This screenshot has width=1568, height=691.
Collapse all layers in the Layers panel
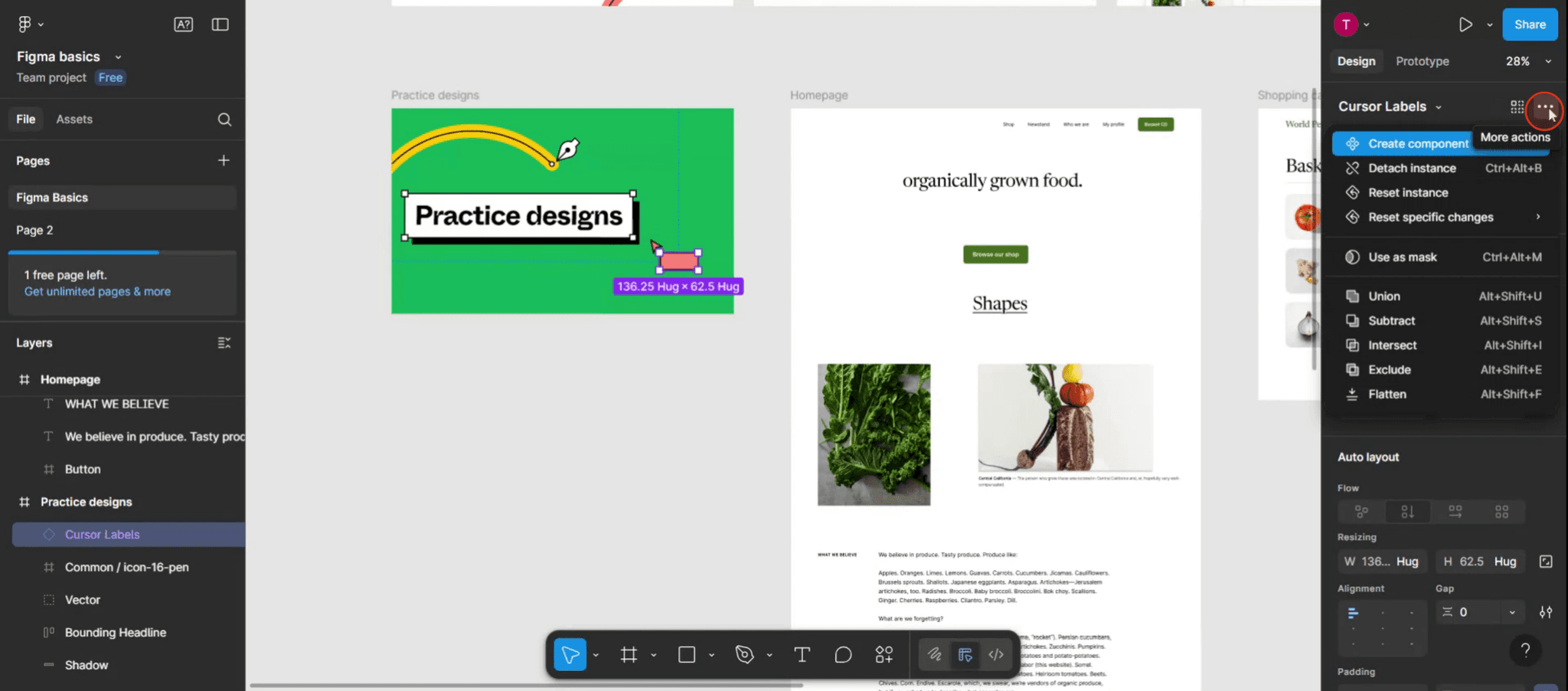(224, 342)
